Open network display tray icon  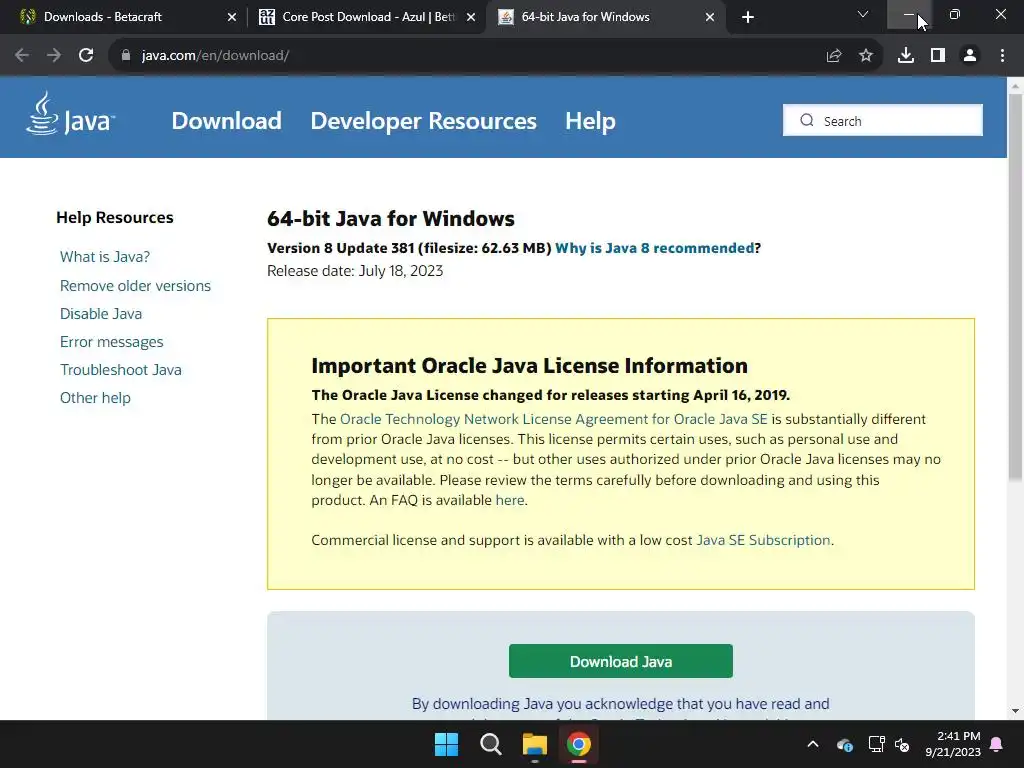pyautogui.click(x=876, y=744)
